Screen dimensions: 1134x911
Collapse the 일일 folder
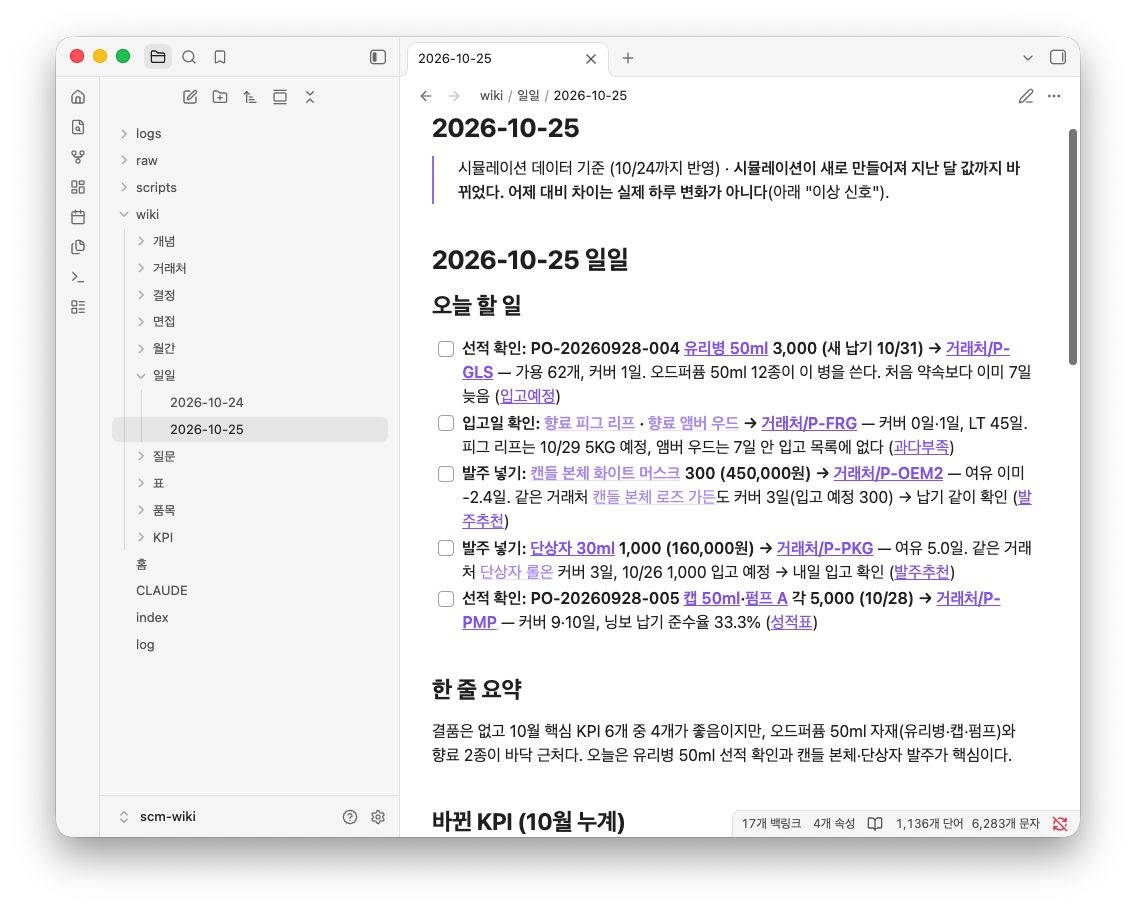pyautogui.click(x=250, y=376)
